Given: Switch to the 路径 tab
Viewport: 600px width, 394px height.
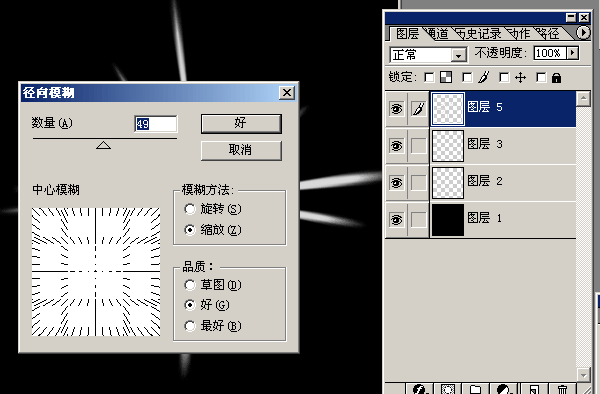Looking at the screenshot, I should (549, 34).
